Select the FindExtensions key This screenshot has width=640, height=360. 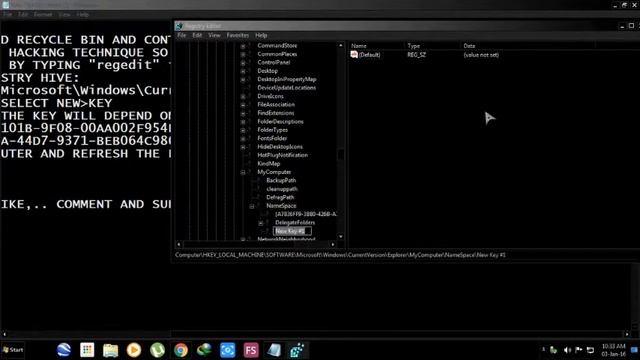pos(276,113)
